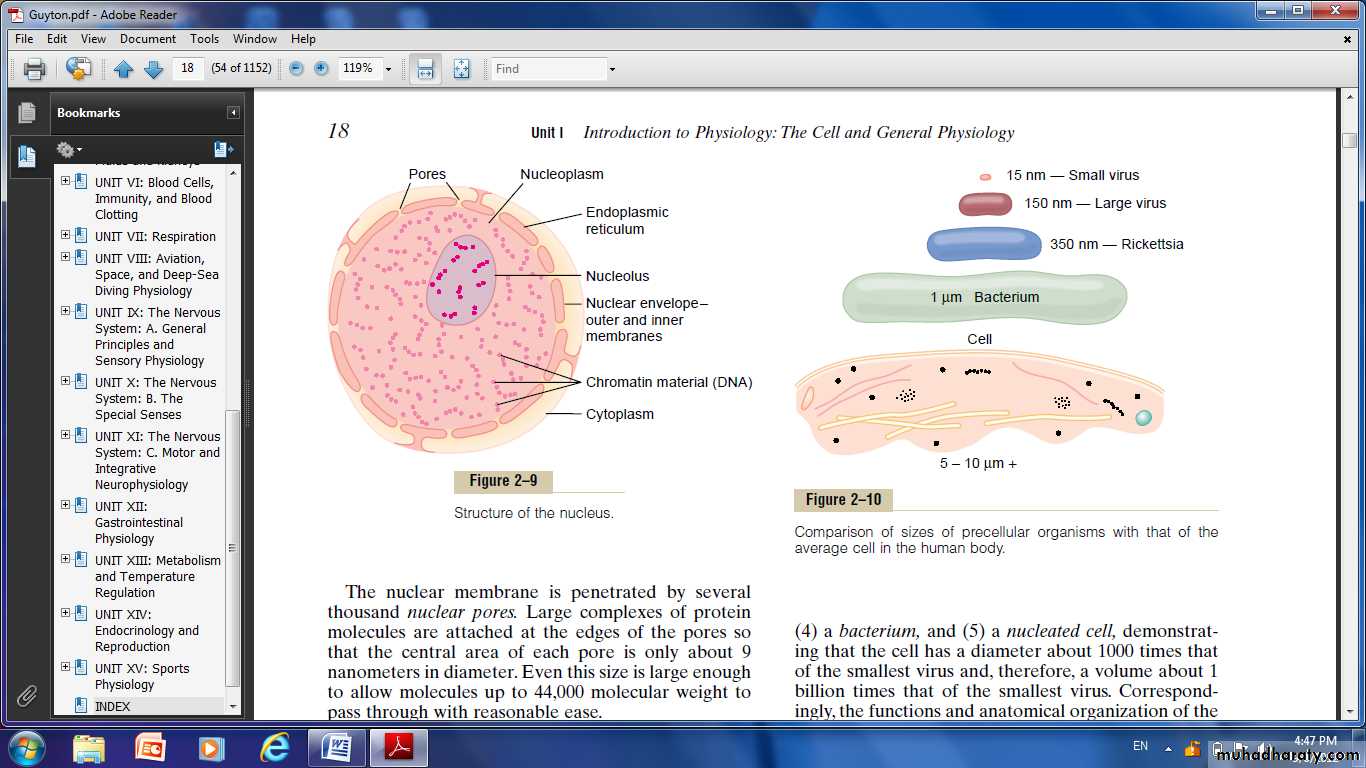Screen dimensions: 1366x768
Task: Toggle the fit width scrolling mode button
Action: coord(425,69)
